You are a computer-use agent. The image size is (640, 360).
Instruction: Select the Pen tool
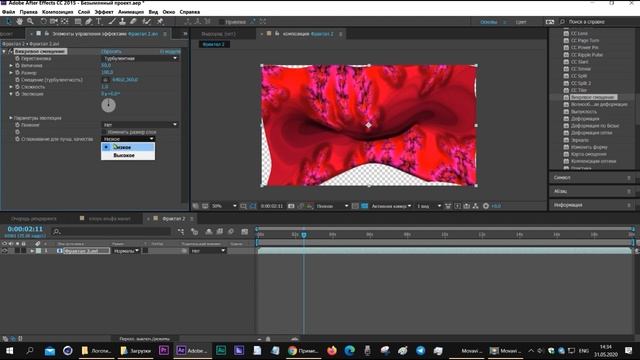point(89,21)
